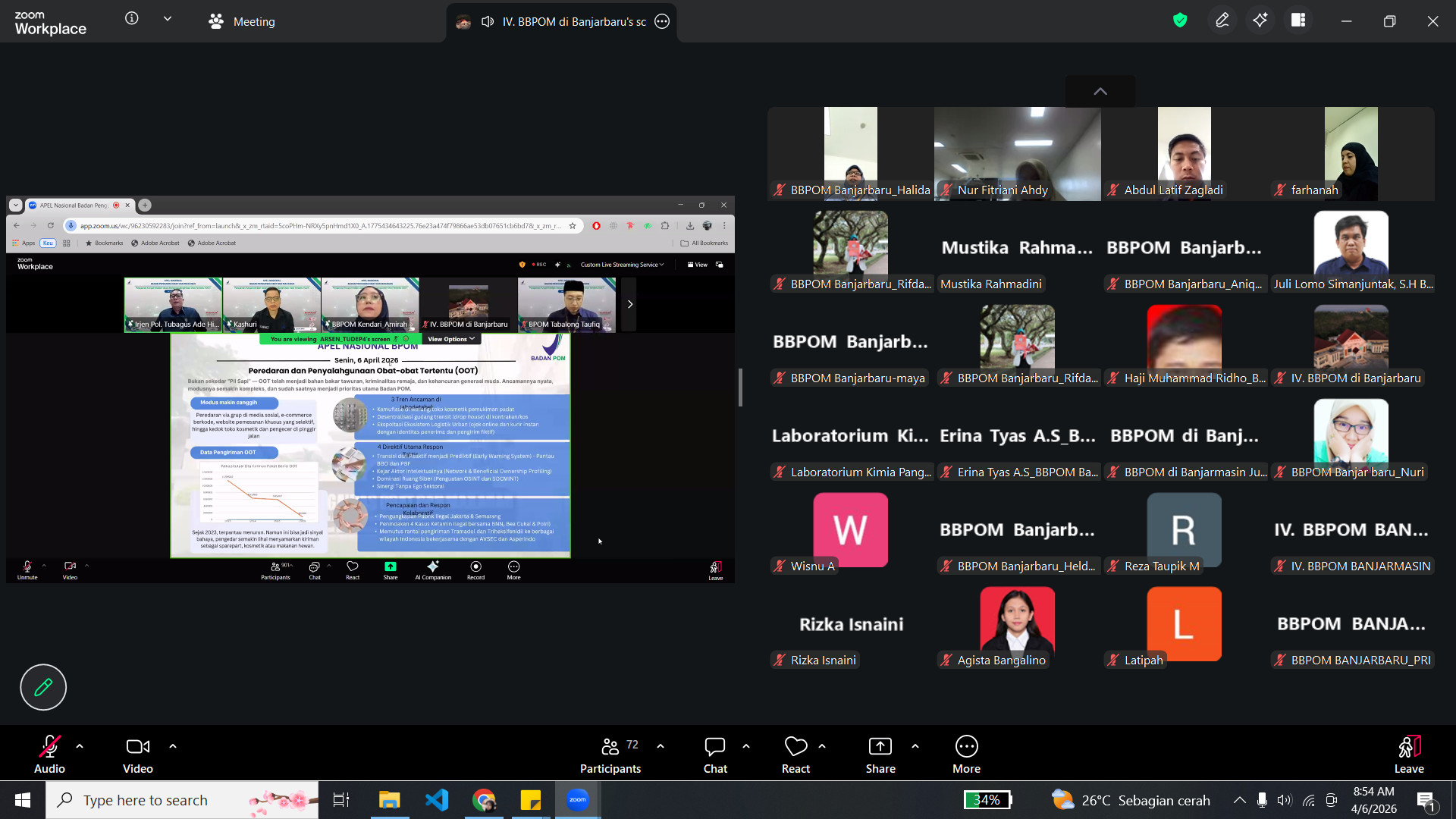
Task: Open the Chat panel
Action: 714,755
